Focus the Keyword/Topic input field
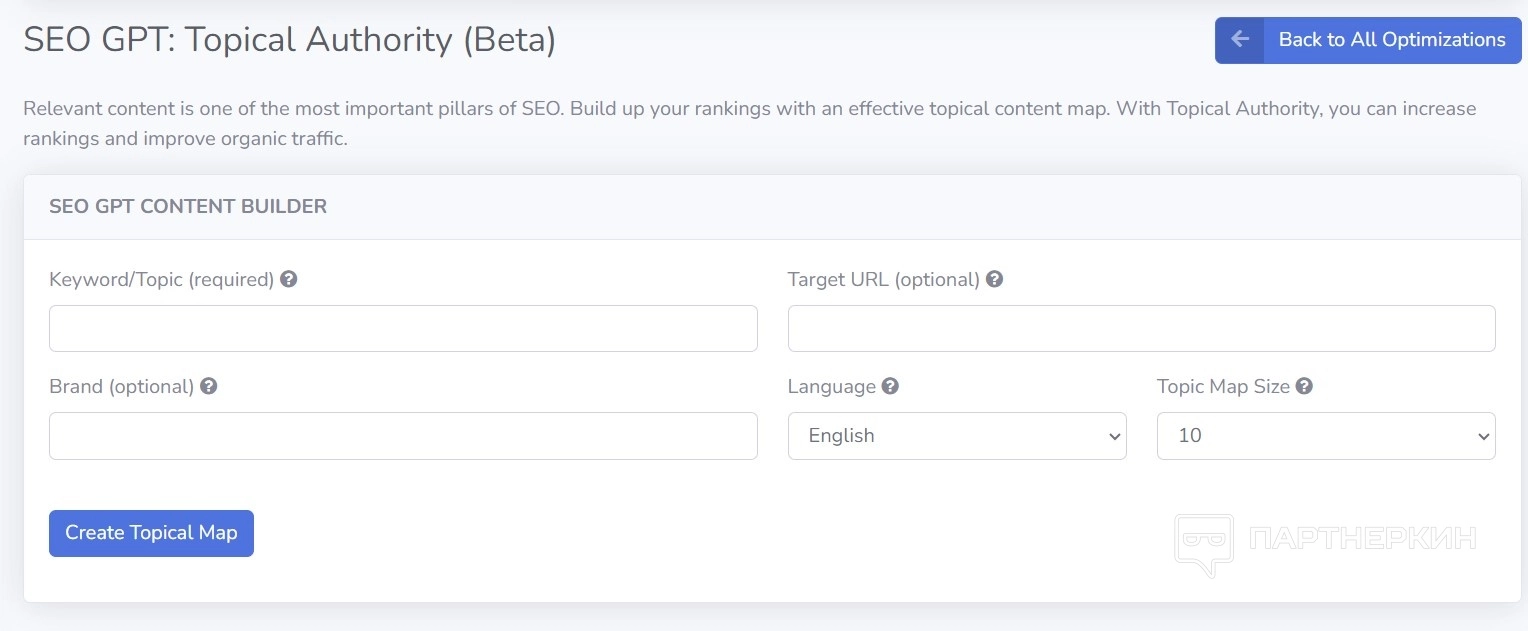The height and width of the screenshot is (631, 1528). pos(403,329)
